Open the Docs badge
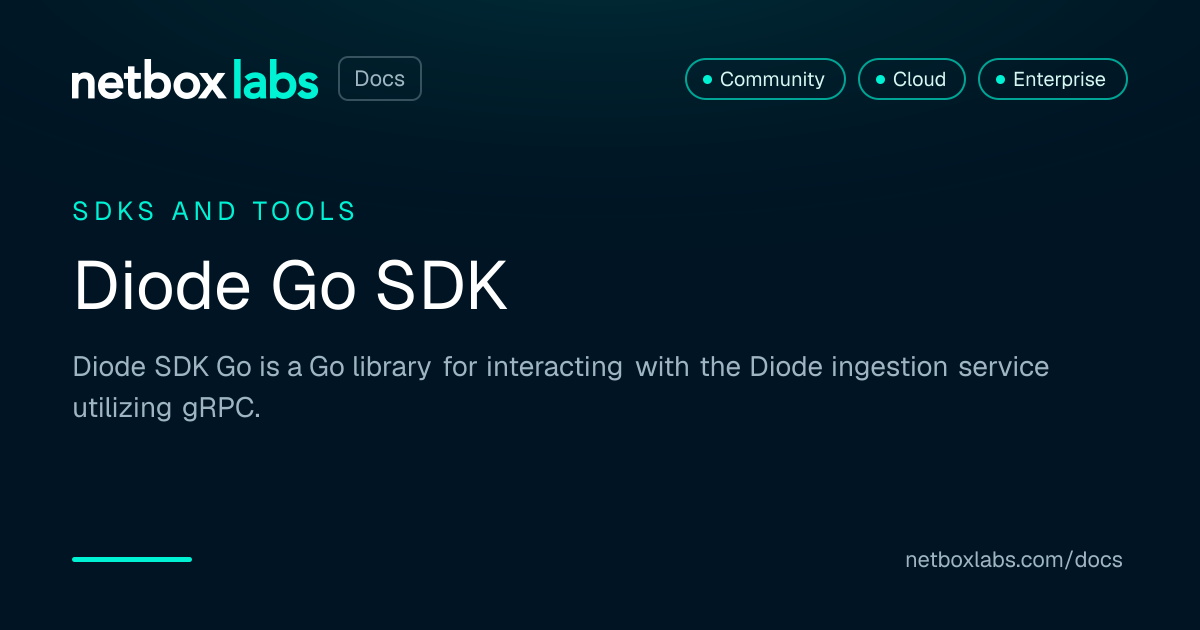The height and width of the screenshot is (630, 1200). [380, 79]
